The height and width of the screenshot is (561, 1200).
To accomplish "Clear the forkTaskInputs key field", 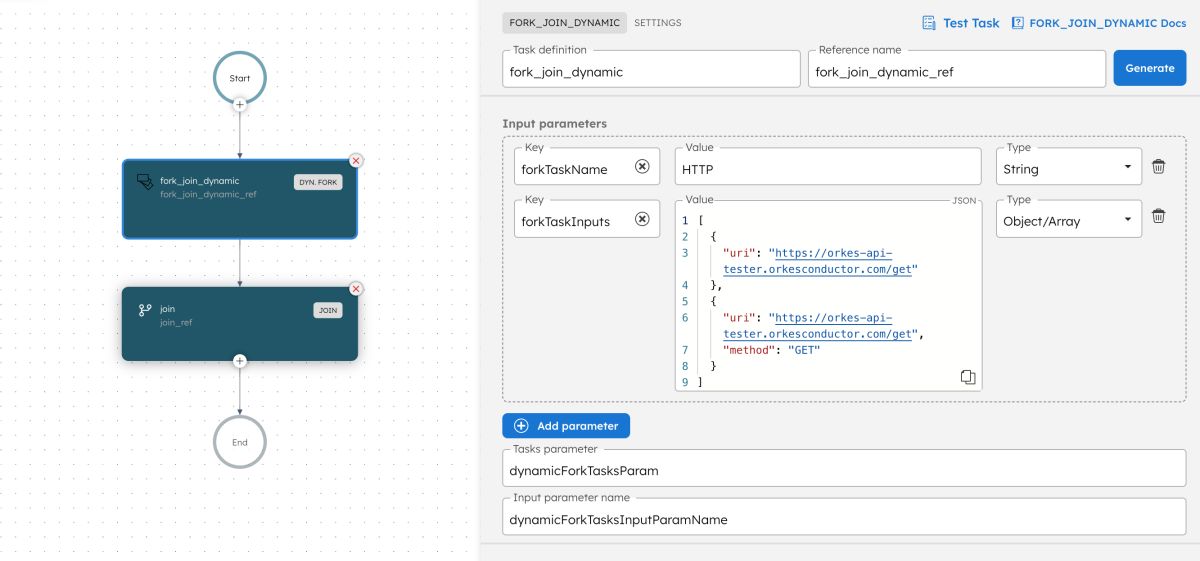I will [x=642, y=219].
